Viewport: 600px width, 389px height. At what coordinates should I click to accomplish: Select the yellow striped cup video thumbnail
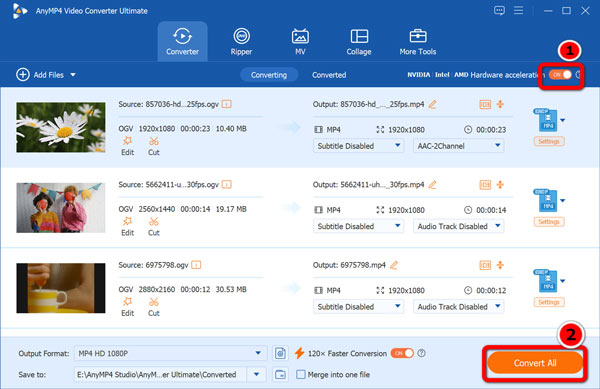click(61, 288)
